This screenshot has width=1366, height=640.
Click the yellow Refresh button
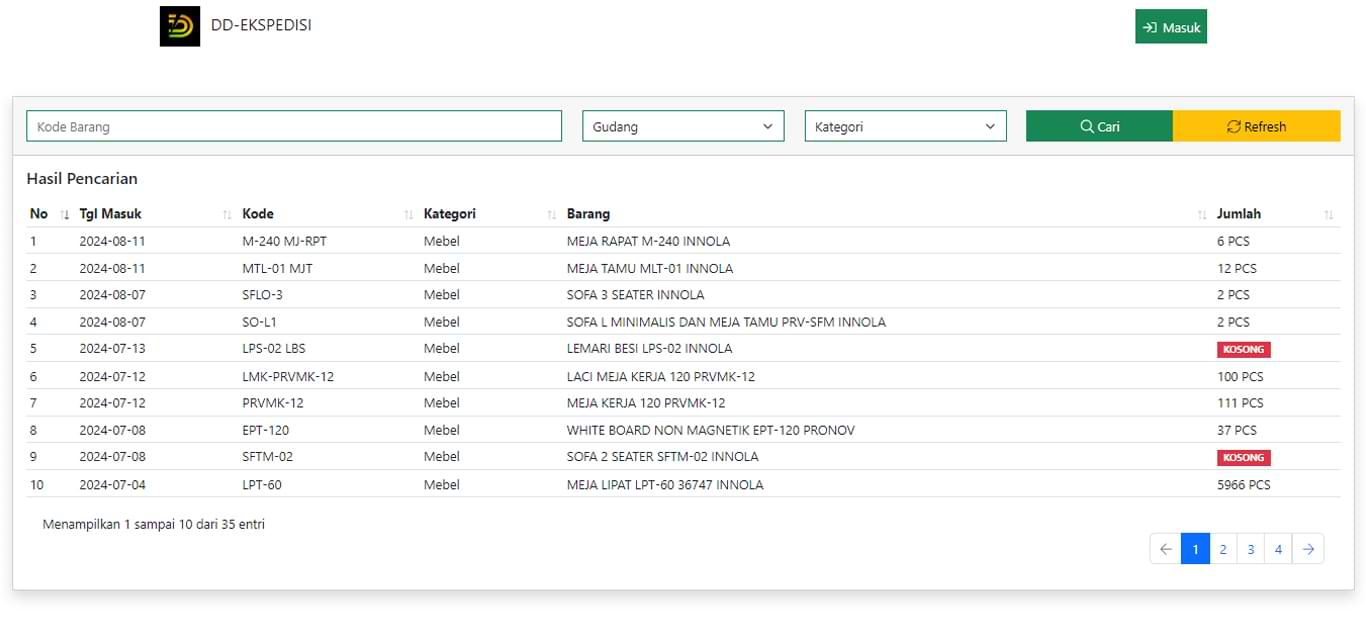(x=1257, y=126)
